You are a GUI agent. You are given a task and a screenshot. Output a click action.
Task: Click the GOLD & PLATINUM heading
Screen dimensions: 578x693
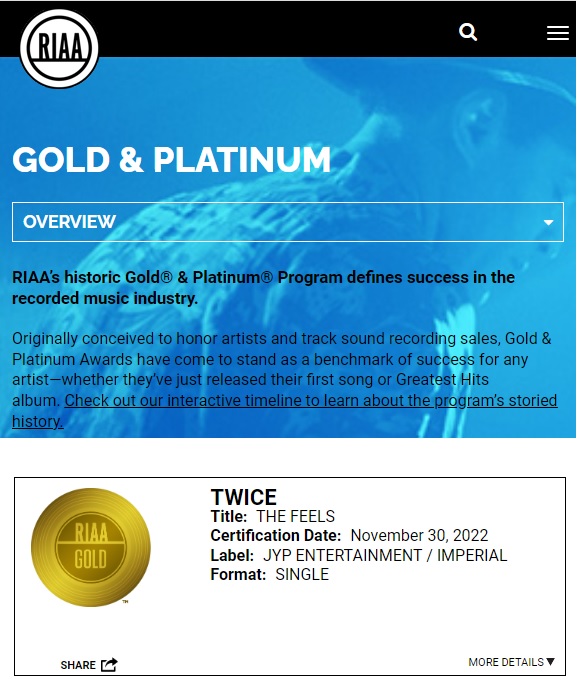[171, 160]
